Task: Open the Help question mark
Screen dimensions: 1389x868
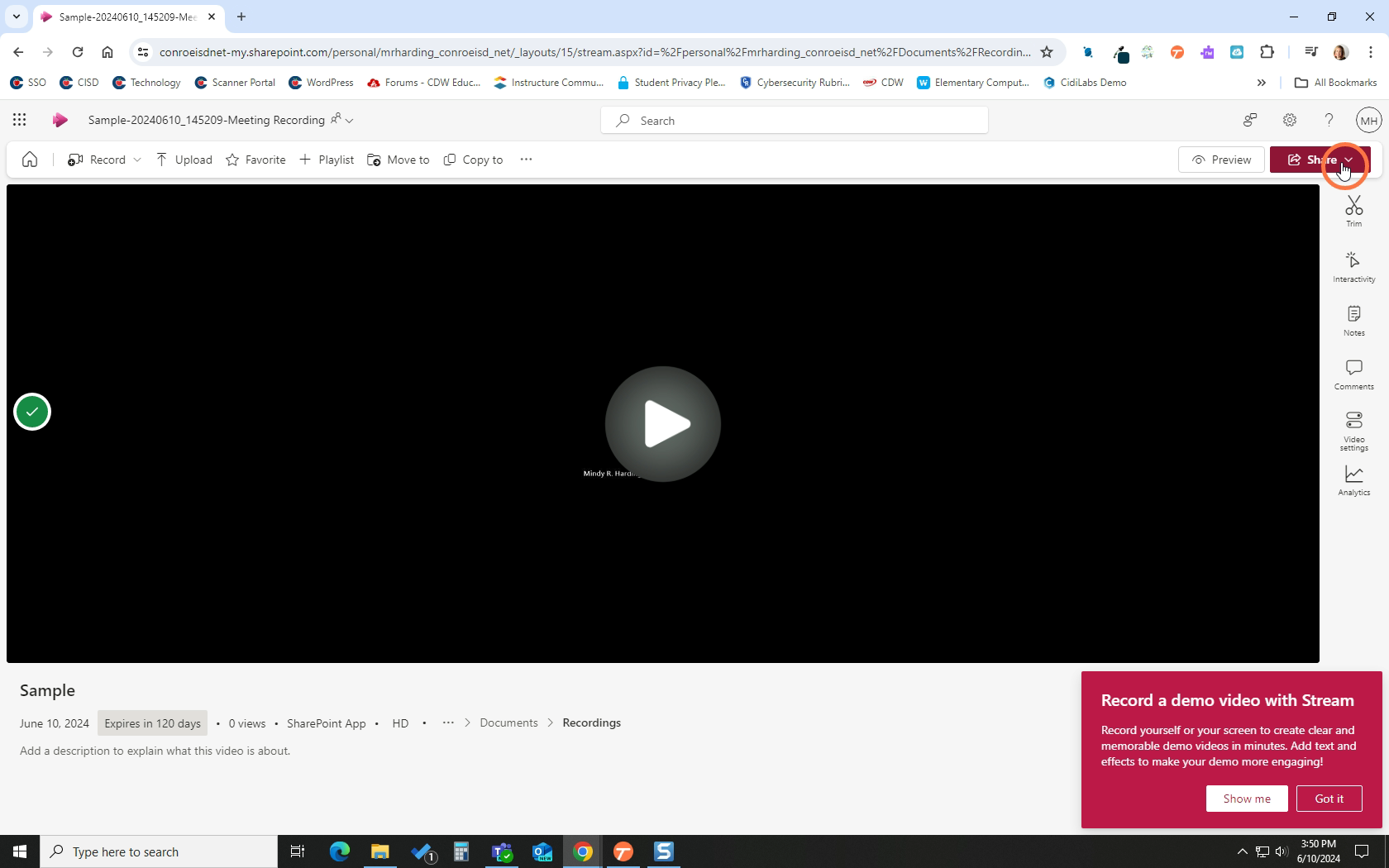Action: pyautogui.click(x=1329, y=120)
